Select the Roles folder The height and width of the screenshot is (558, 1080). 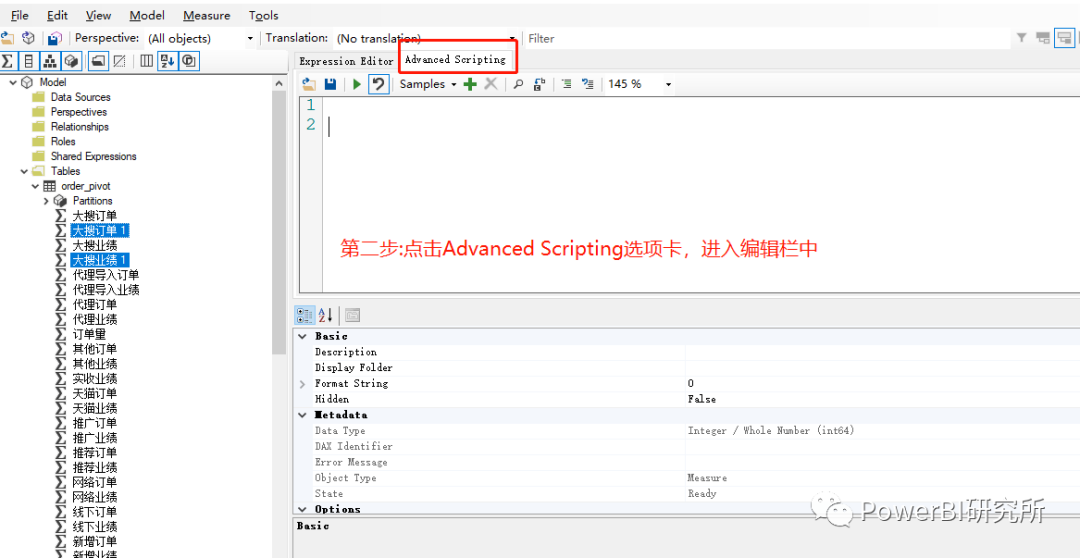(x=63, y=141)
